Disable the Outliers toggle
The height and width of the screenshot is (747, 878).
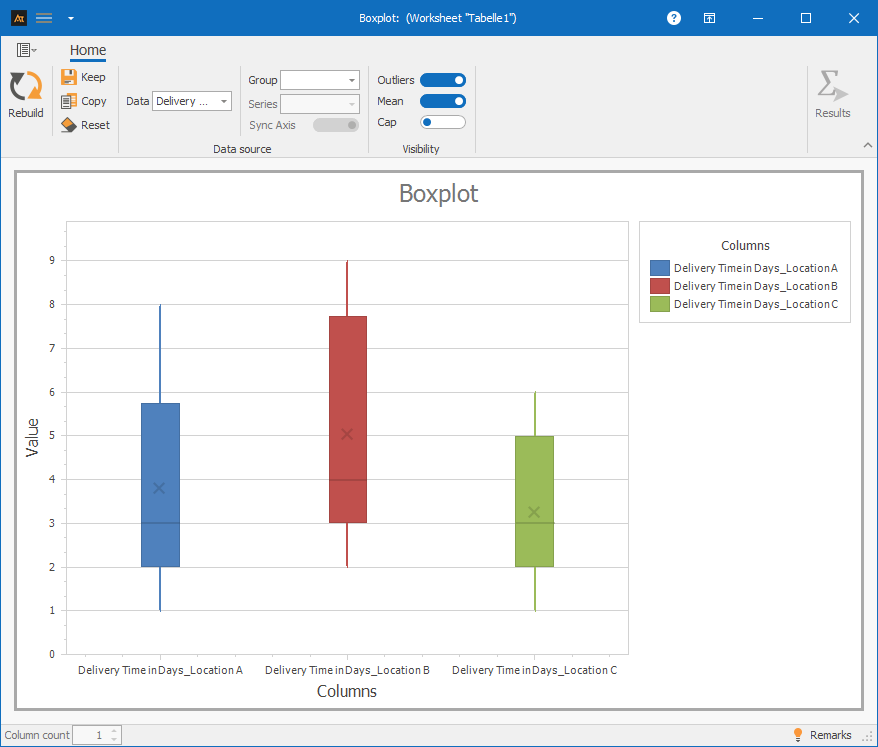[442, 80]
